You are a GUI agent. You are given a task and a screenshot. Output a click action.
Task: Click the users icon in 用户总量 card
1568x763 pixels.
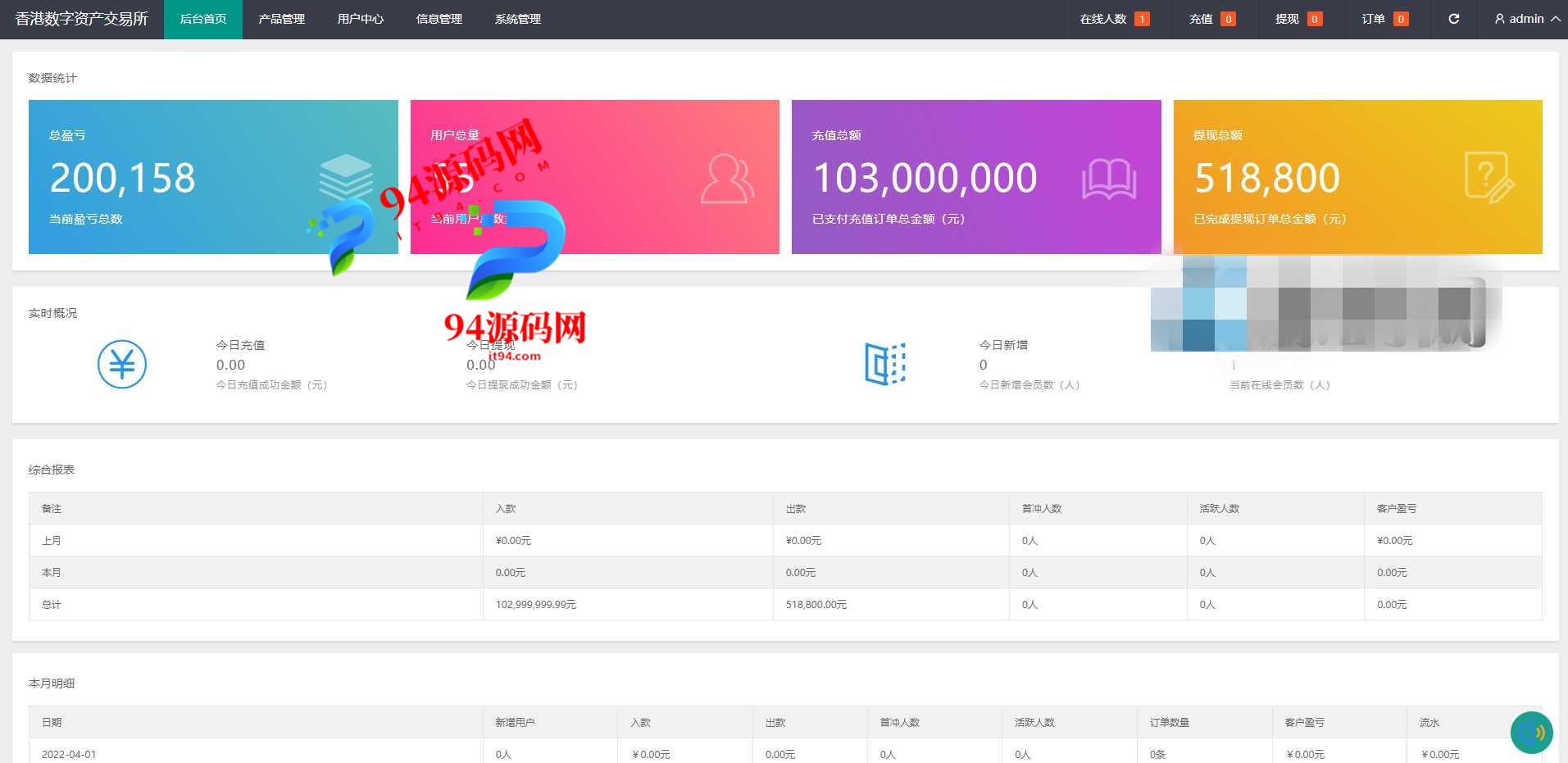tap(727, 178)
